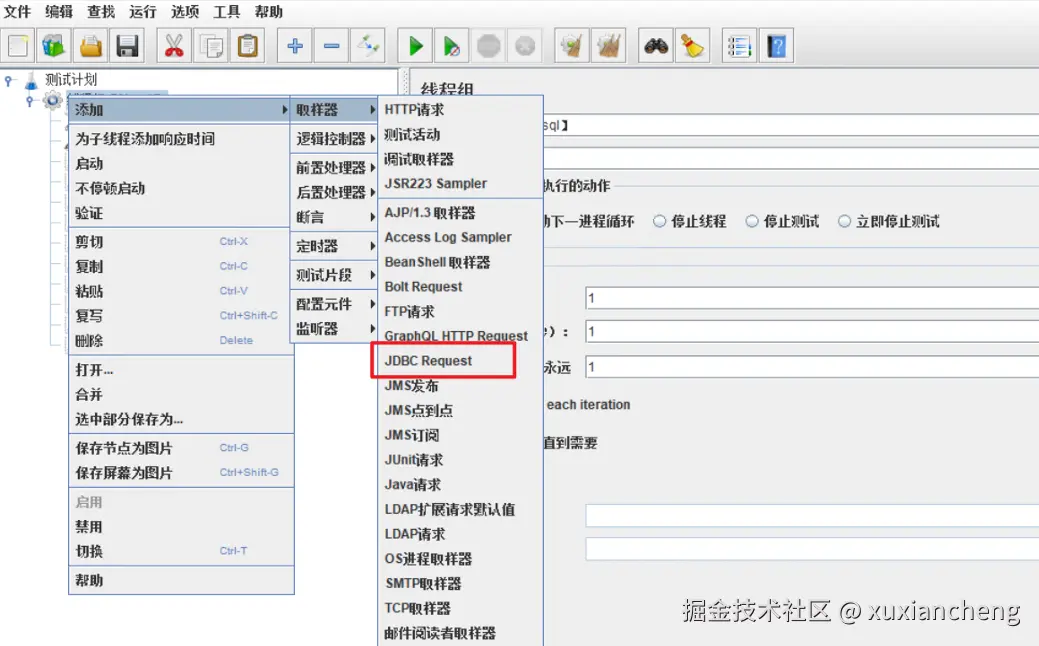The image size is (1039, 646).
Task: Collapse the 测试计划 tree node handle
Action: tap(8, 81)
